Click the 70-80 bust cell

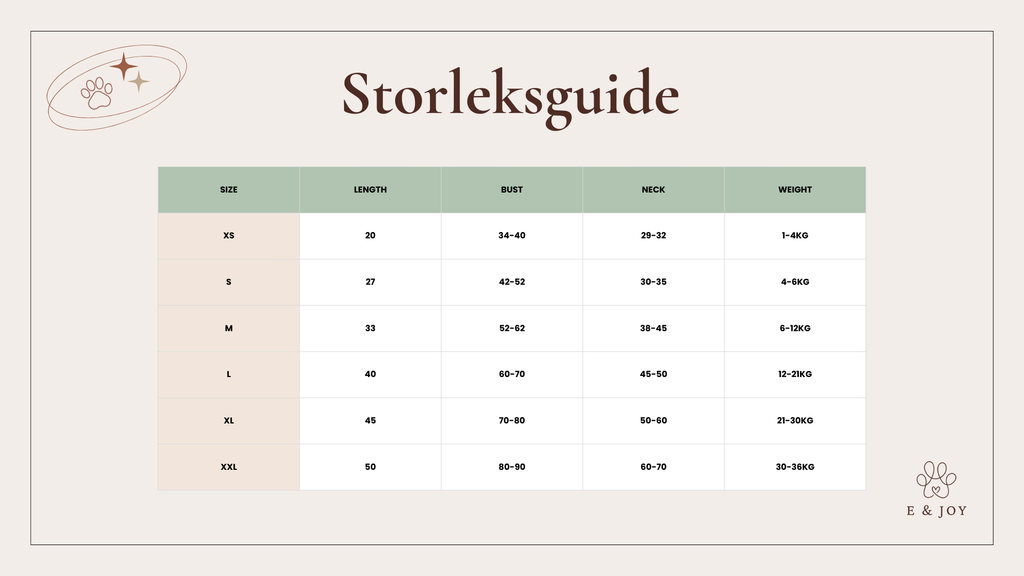coord(512,421)
